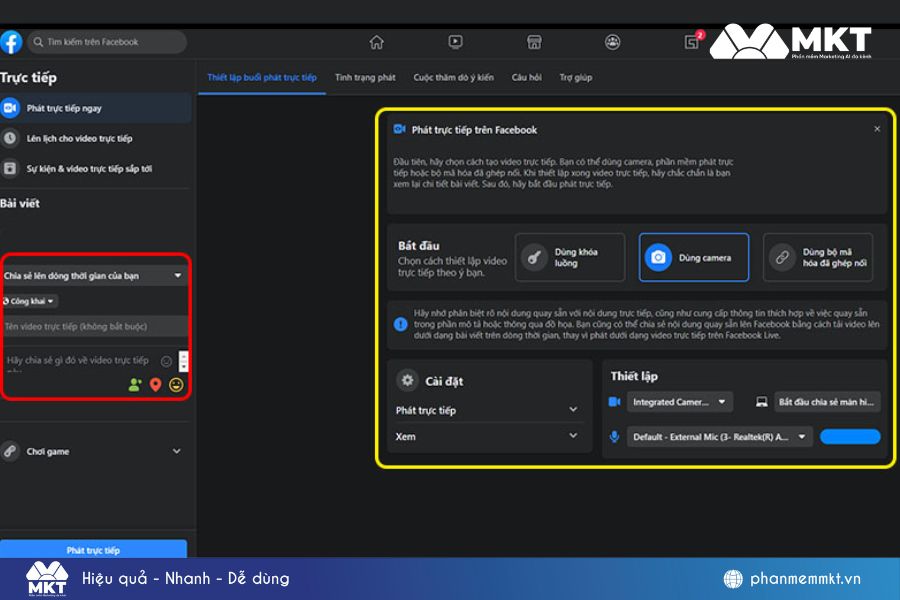Click the microphone icon in Thiết lập
The image size is (900, 600).
point(614,437)
